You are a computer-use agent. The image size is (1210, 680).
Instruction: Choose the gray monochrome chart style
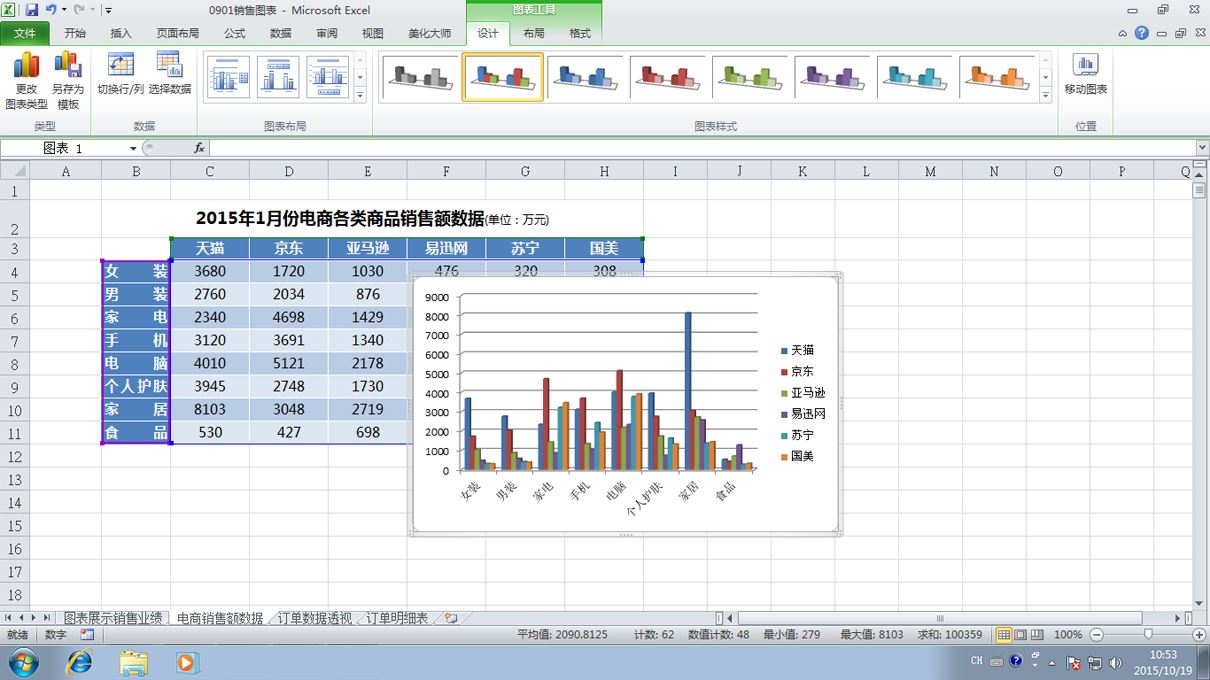click(x=420, y=77)
